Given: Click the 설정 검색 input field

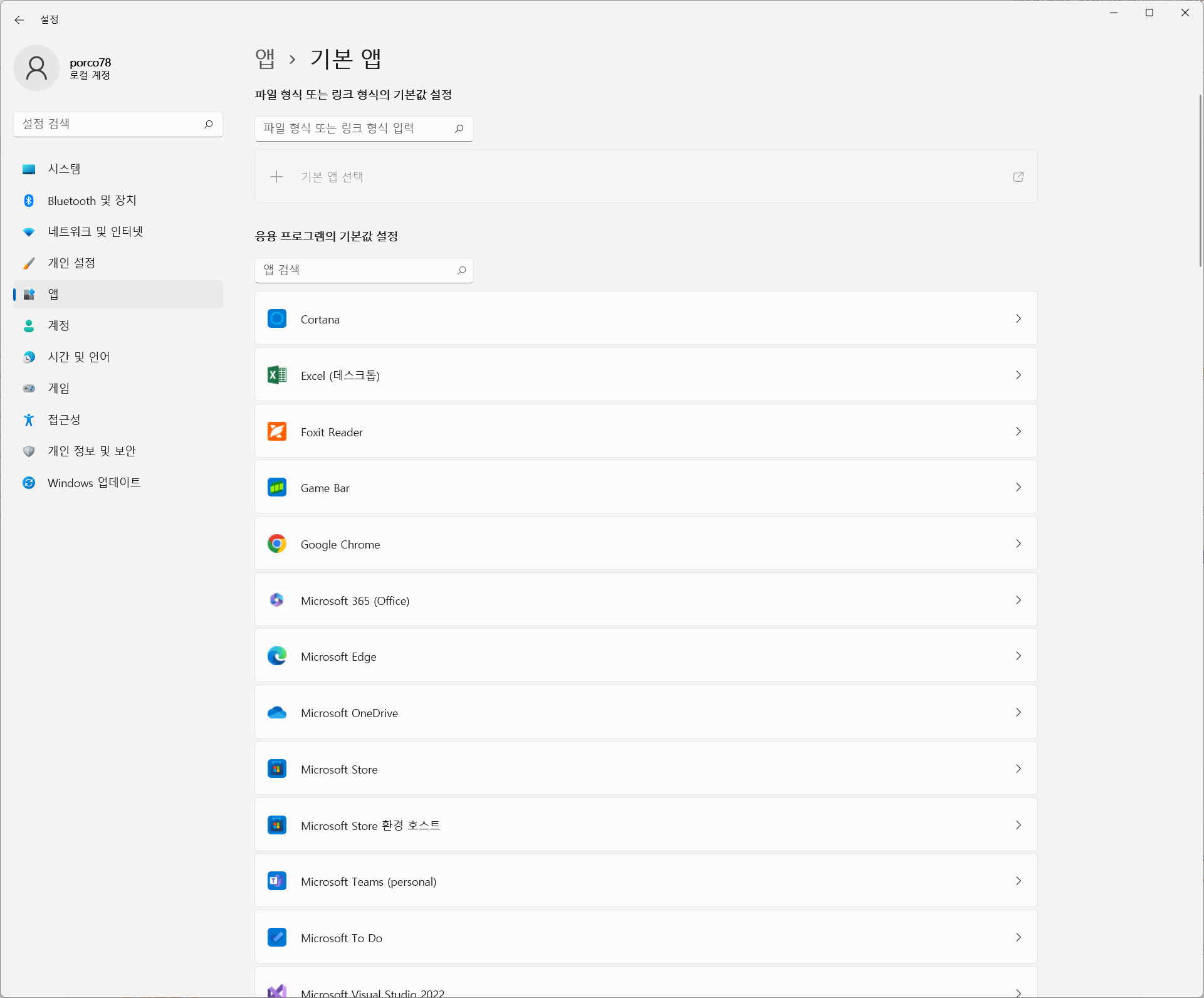Looking at the screenshot, I should pos(118,124).
